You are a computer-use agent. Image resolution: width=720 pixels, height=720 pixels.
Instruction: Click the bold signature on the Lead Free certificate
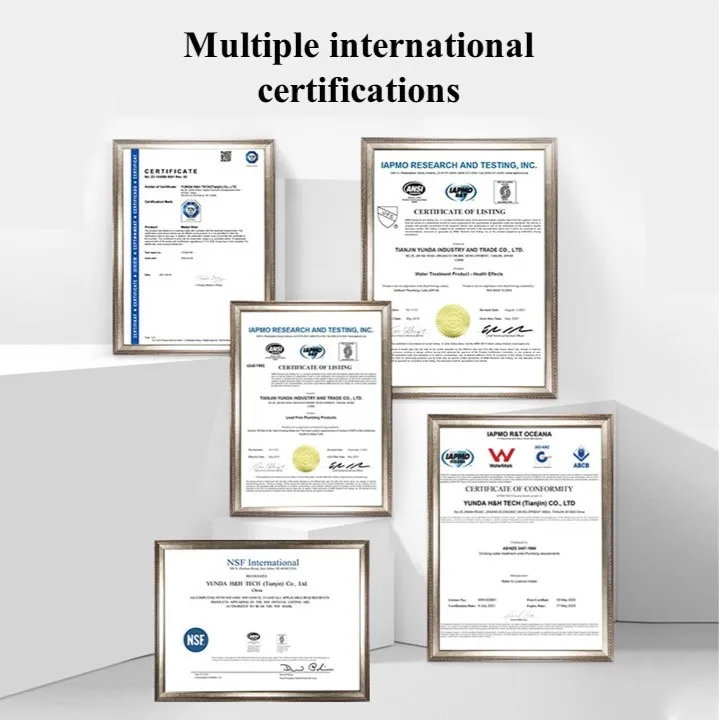(348, 466)
